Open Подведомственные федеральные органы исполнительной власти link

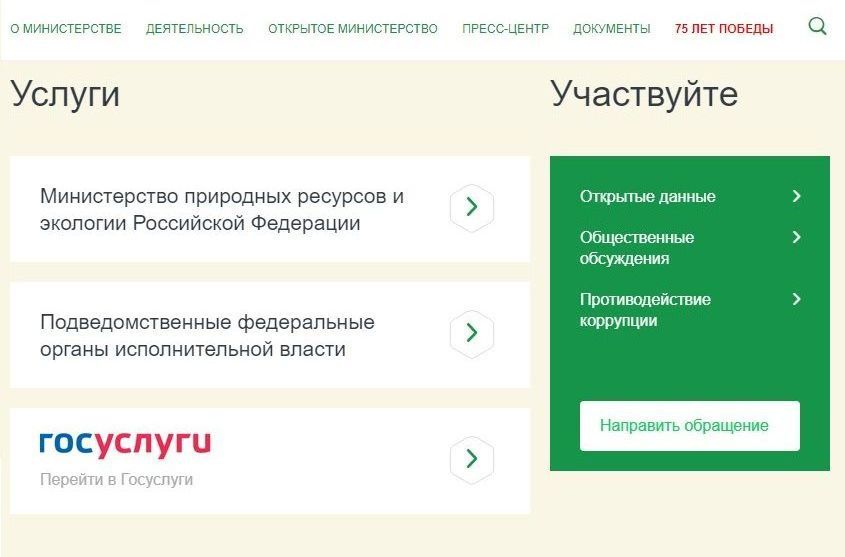[207, 336]
